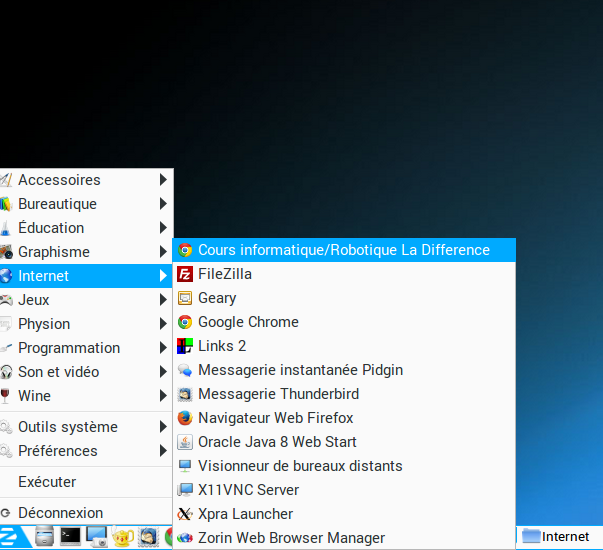Click the Internet globe icon
This screenshot has height=550, width=603.
[6, 276]
